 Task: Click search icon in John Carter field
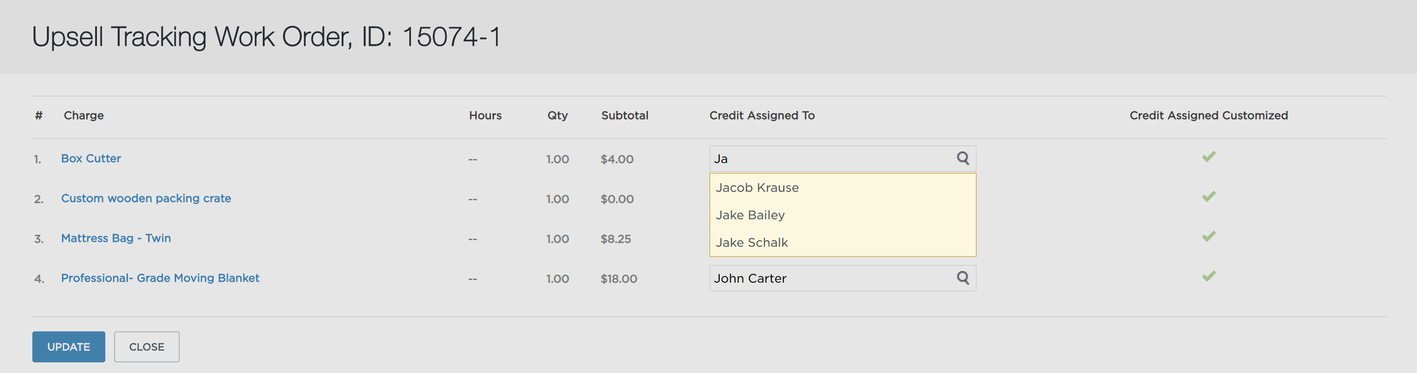pos(963,278)
